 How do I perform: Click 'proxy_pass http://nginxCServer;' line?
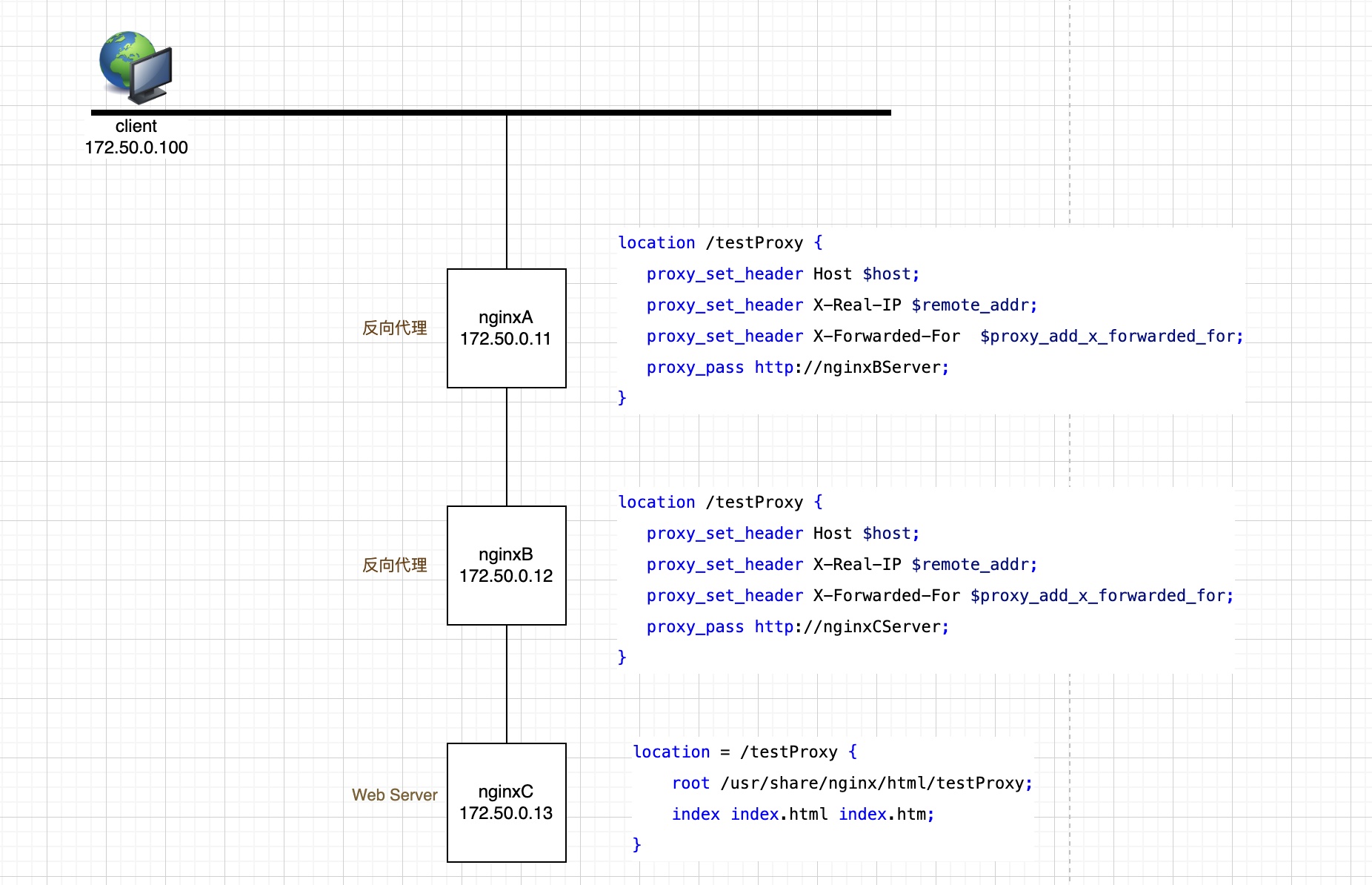(x=798, y=627)
